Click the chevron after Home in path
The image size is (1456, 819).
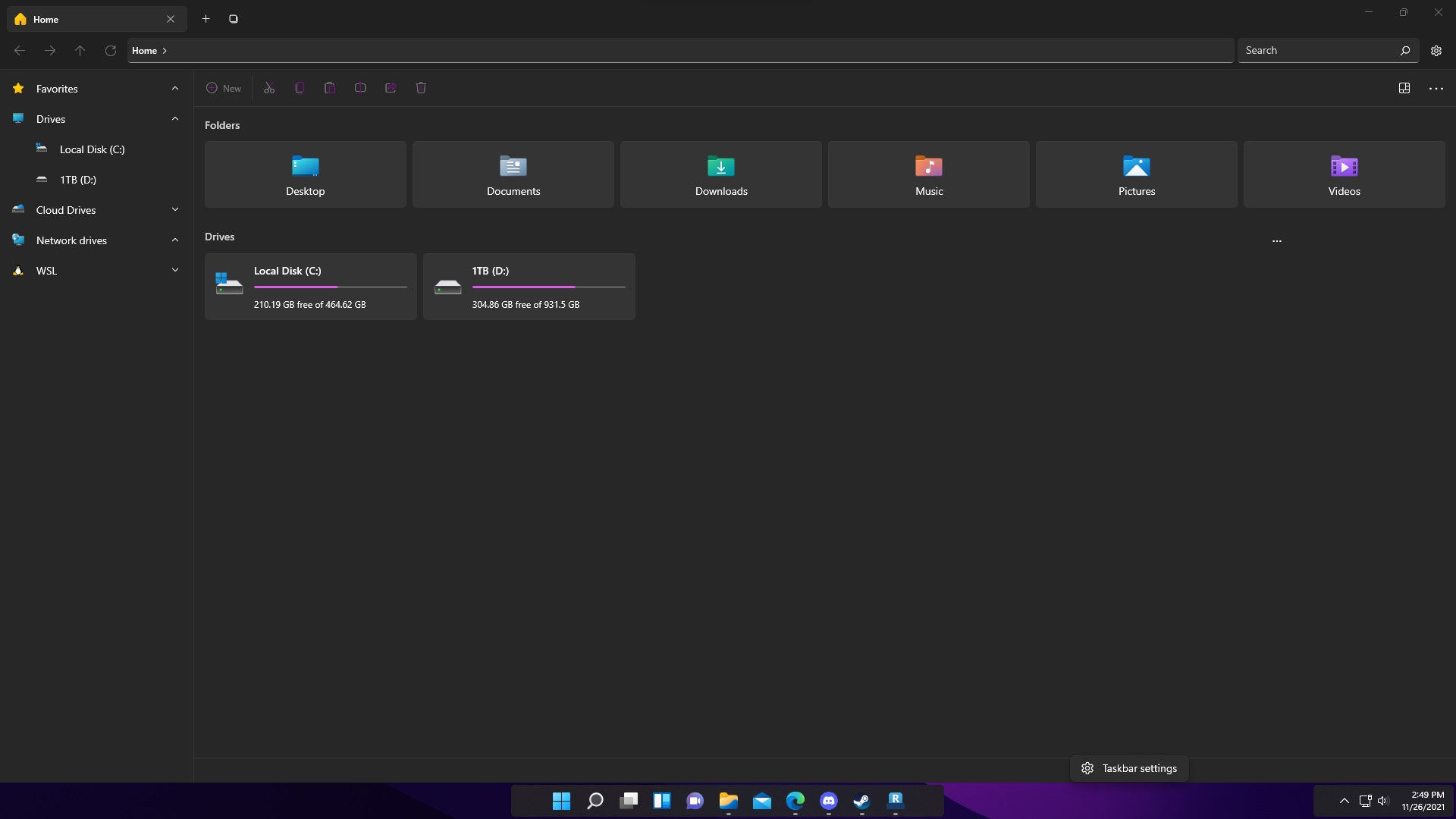click(x=165, y=51)
